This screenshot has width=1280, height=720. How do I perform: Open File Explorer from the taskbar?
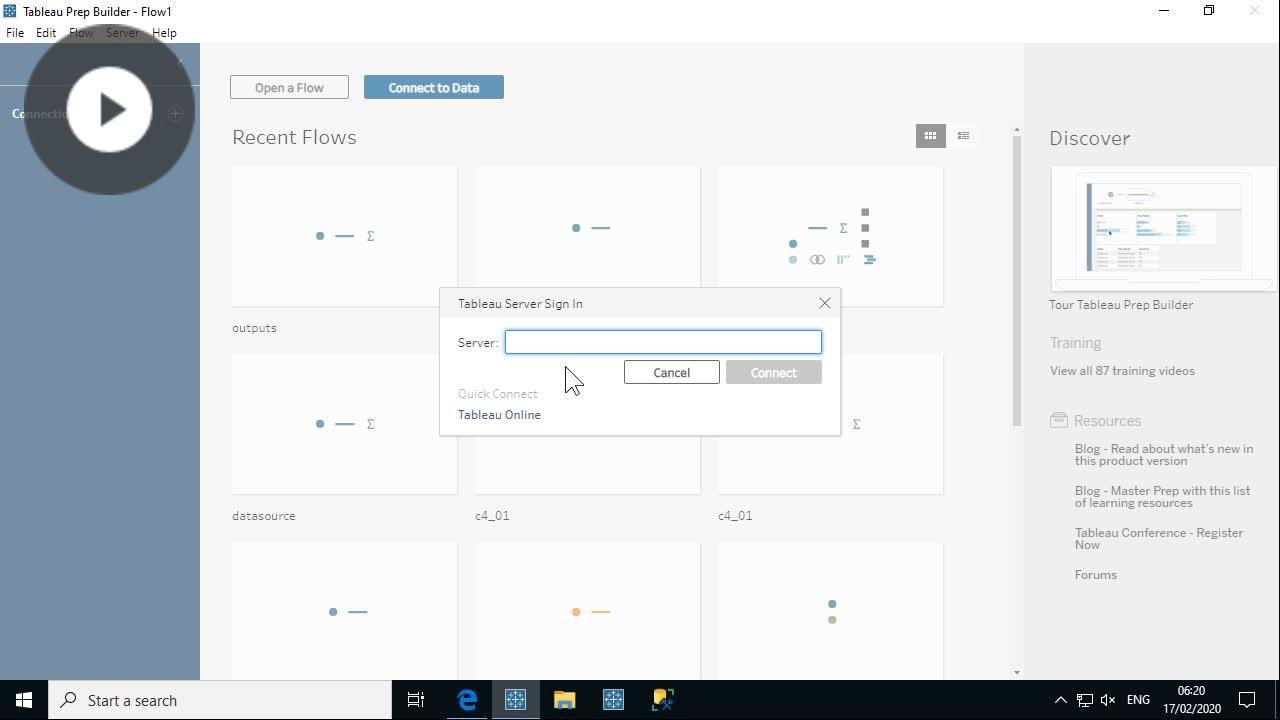point(564,700)
